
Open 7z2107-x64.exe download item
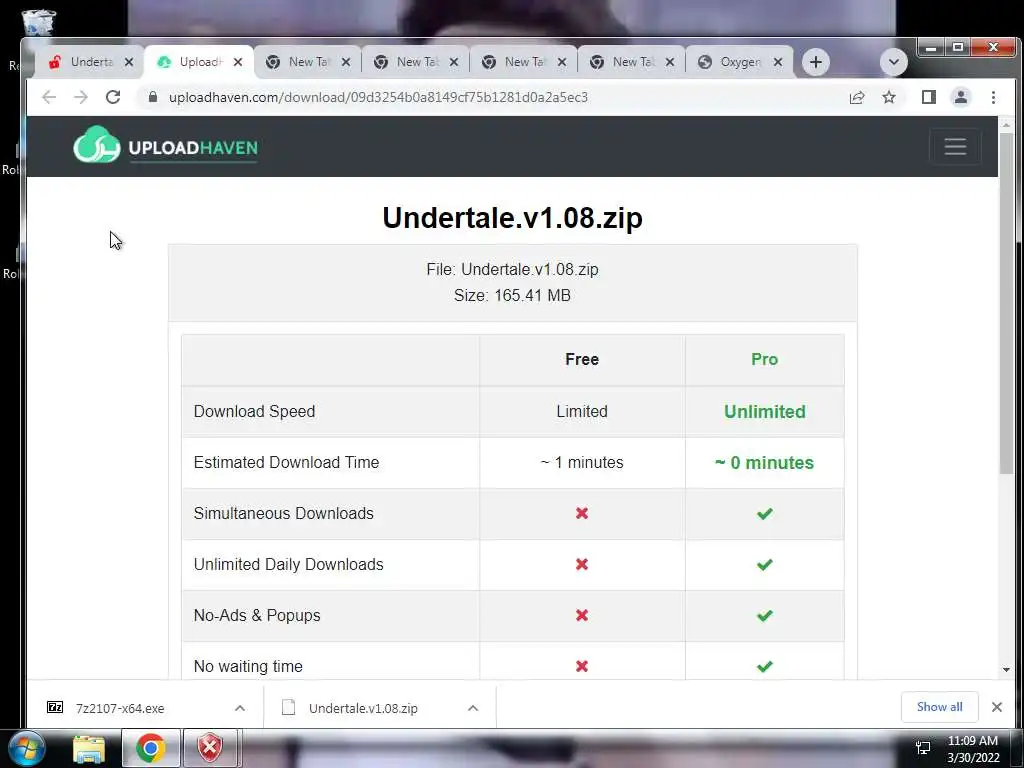120,708
